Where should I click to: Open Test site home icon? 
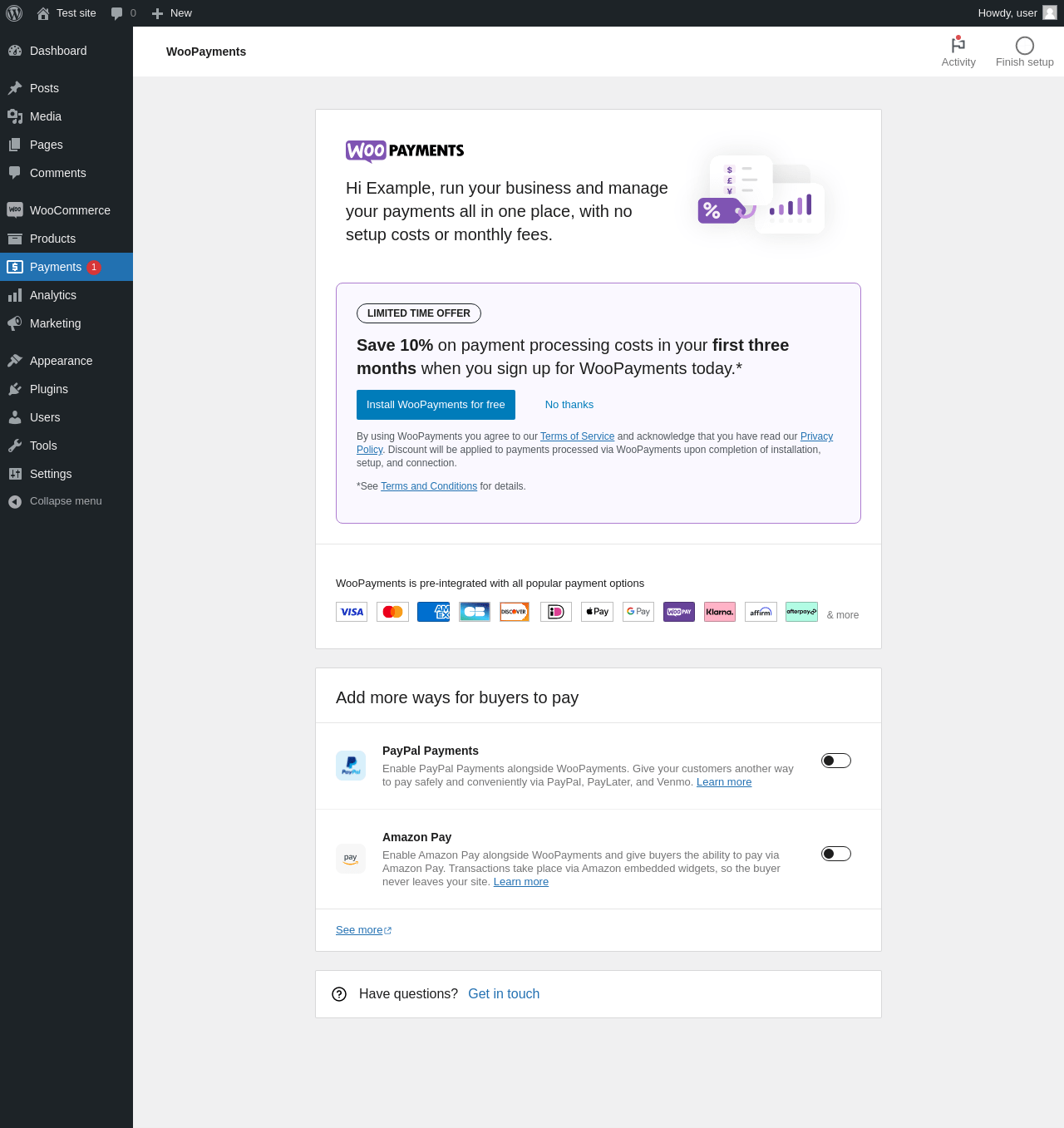43,13
